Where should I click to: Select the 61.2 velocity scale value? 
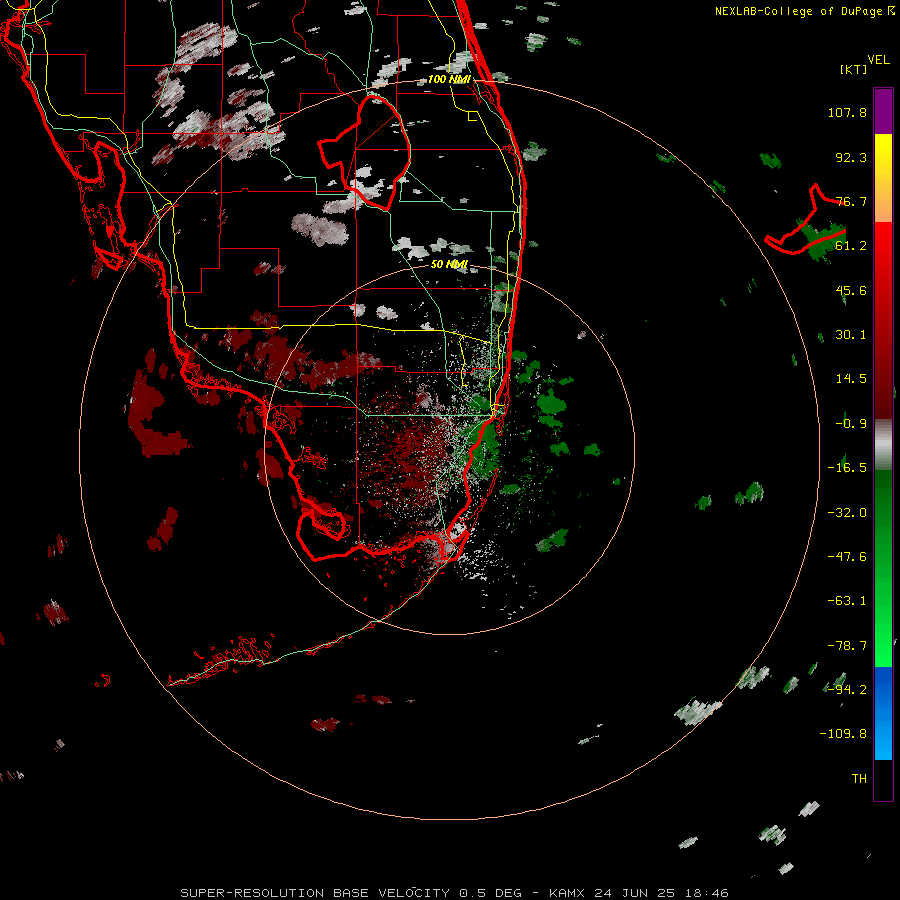coord(851,246)
